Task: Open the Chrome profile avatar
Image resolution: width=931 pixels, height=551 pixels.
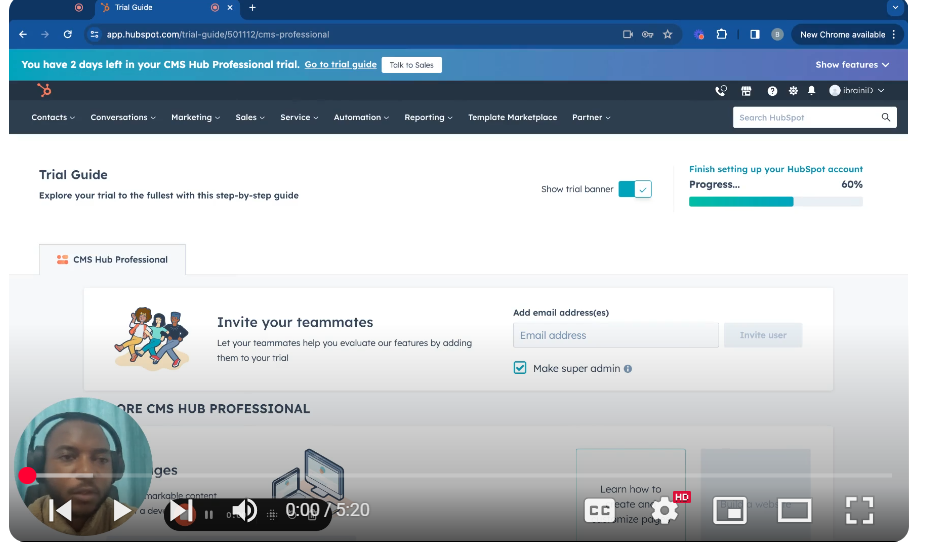Action: [777, 34]
